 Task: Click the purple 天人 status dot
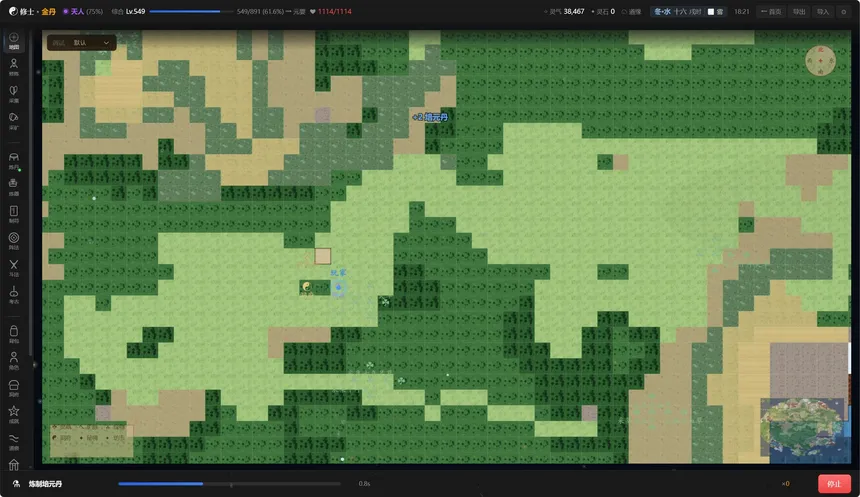click(x=66, y=12)
